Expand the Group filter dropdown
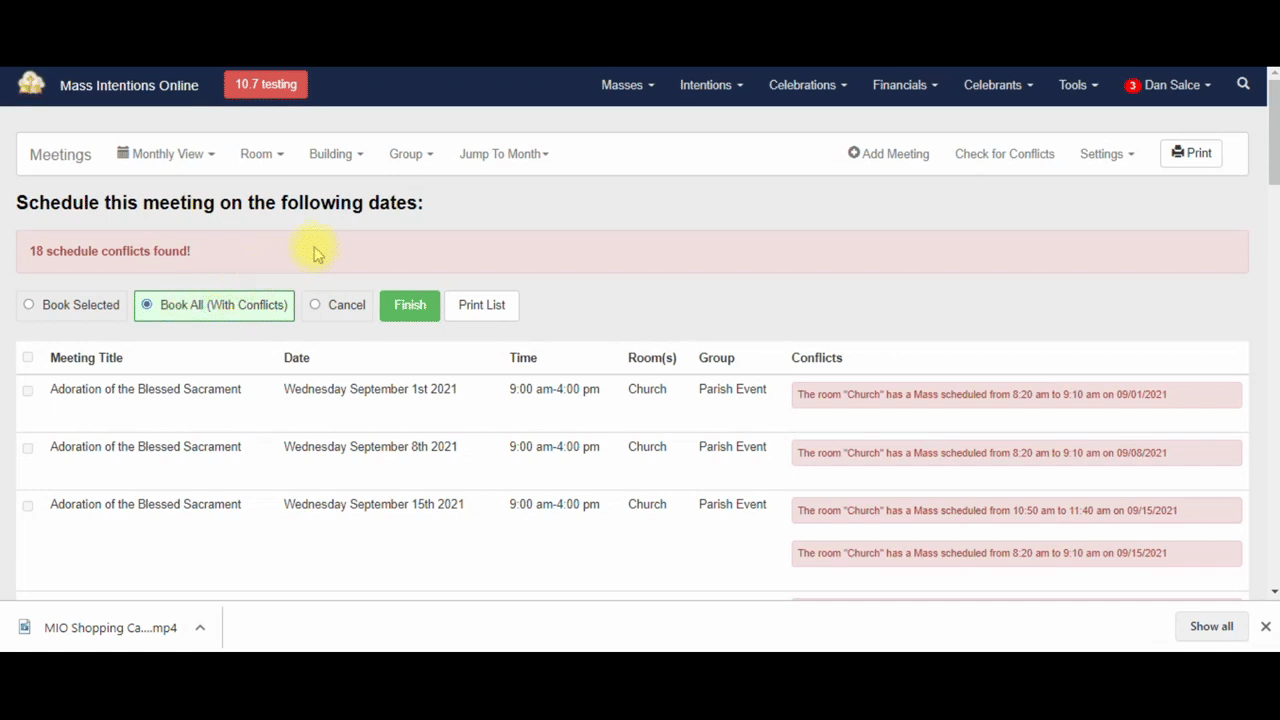Image resolution: width=1280 pixels, height=720 pixels. [x=411, y=154]
